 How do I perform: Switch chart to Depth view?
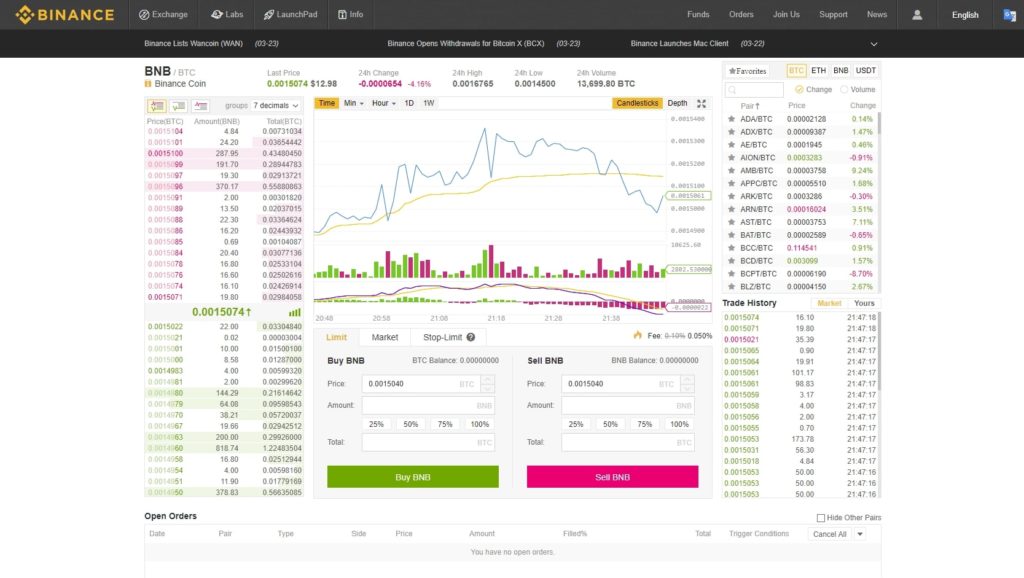[x=677, y=103]
